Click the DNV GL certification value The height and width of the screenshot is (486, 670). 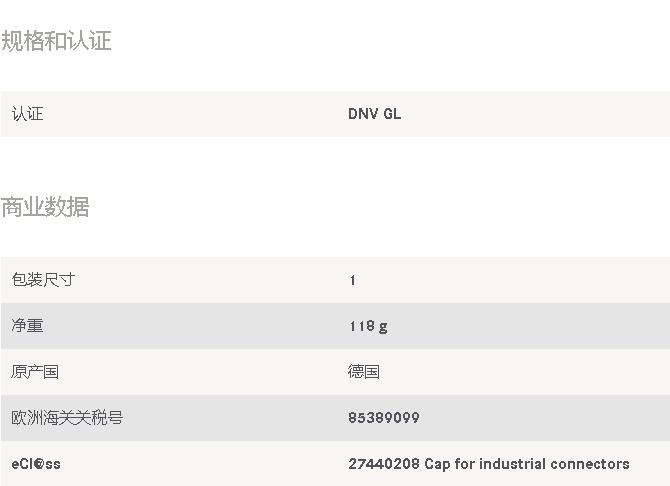[374, 114]
